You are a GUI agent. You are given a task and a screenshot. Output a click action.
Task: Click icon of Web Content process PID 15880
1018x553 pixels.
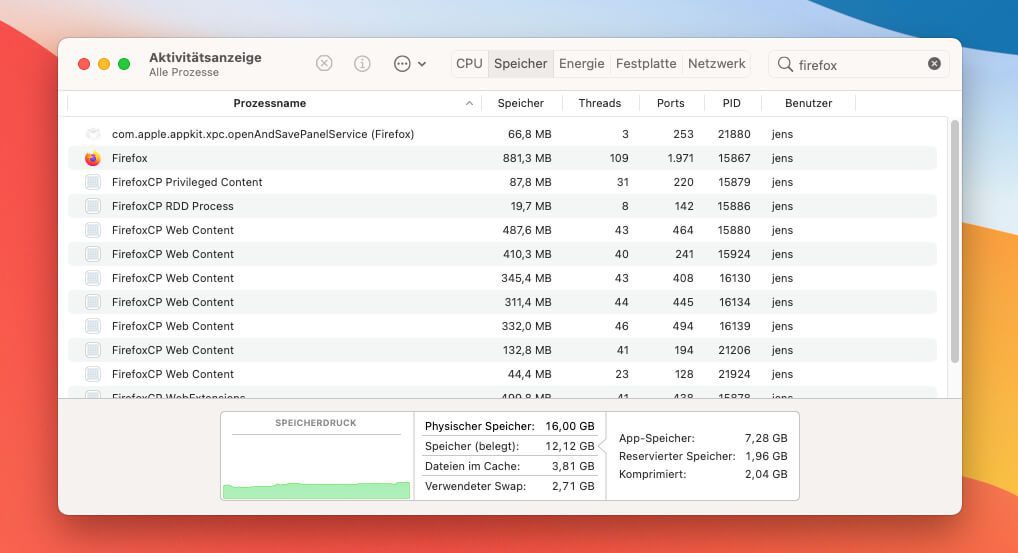[93, 230]
